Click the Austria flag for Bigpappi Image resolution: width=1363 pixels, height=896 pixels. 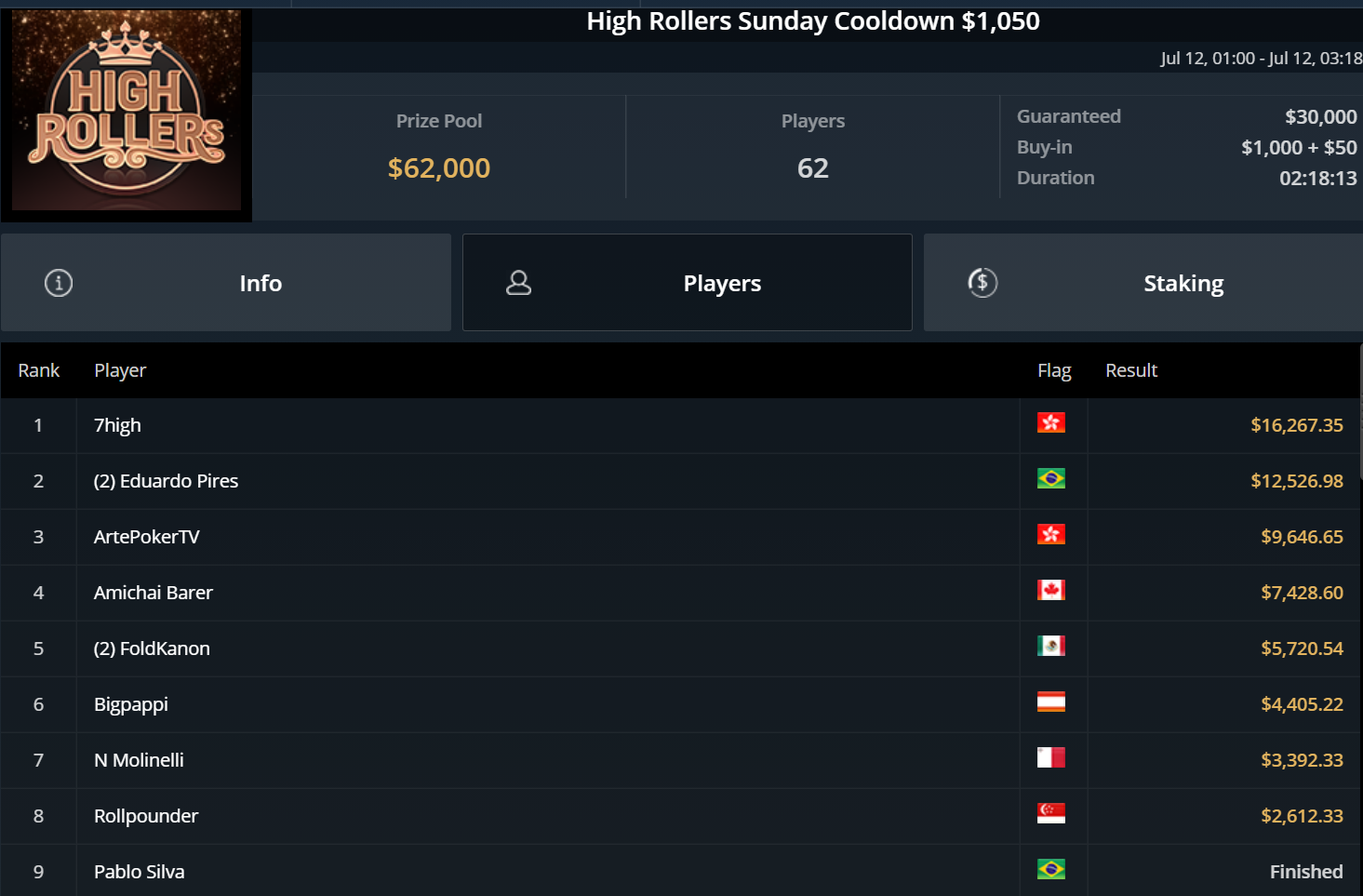1050,702
